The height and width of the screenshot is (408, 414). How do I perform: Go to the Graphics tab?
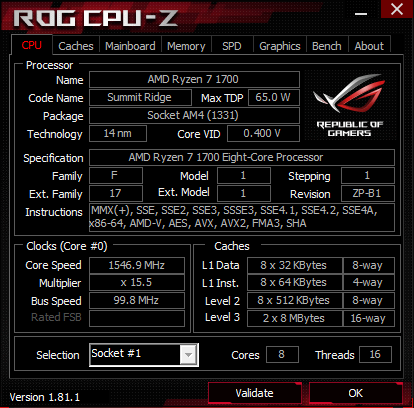[x=280, y=46]
